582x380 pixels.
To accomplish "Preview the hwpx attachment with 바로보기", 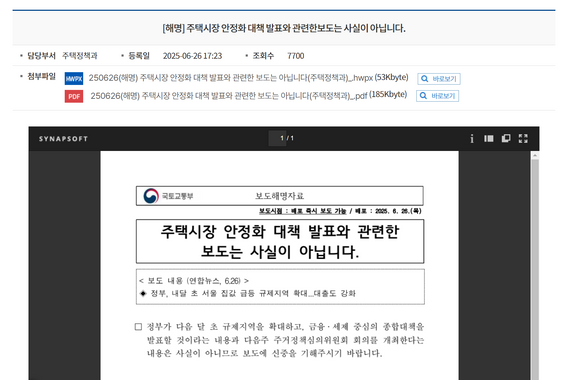I will 439,79.
